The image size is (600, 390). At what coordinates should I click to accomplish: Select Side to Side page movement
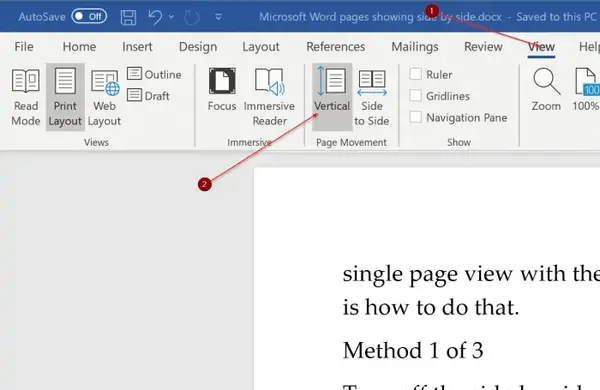pyautogui.click(x=372, y=98)
